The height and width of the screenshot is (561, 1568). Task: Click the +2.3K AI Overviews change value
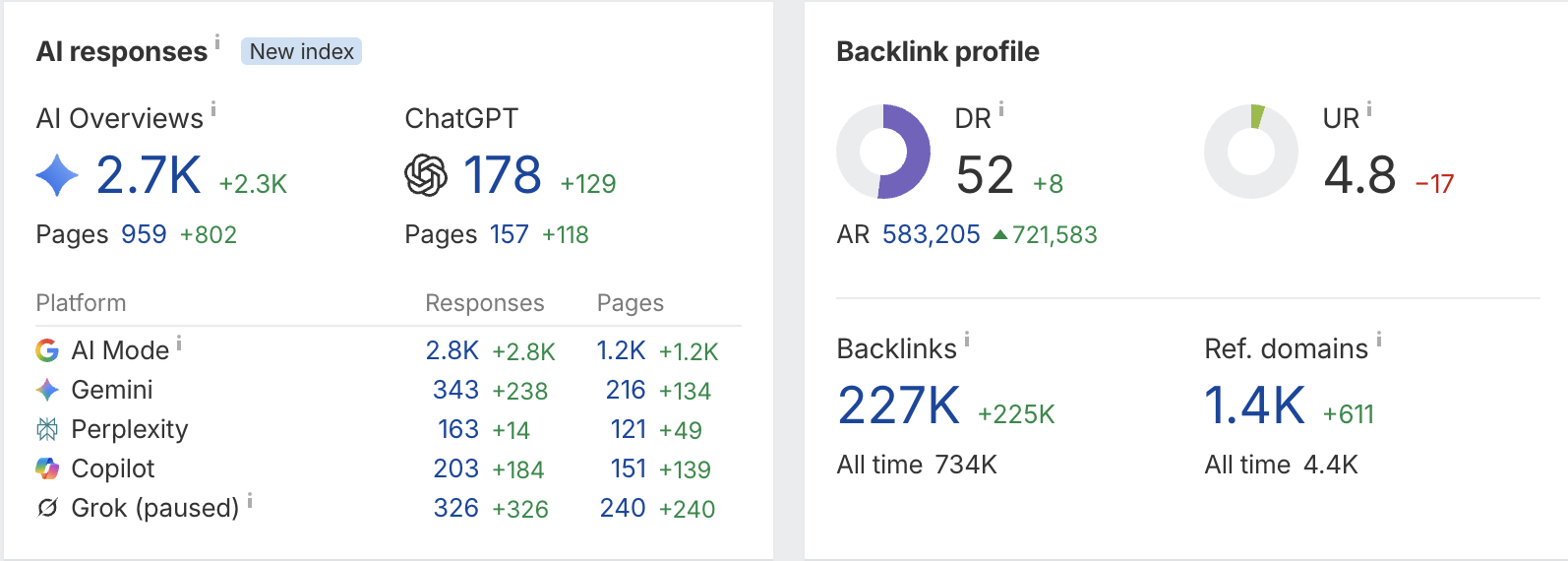click(x=253, y=184)
